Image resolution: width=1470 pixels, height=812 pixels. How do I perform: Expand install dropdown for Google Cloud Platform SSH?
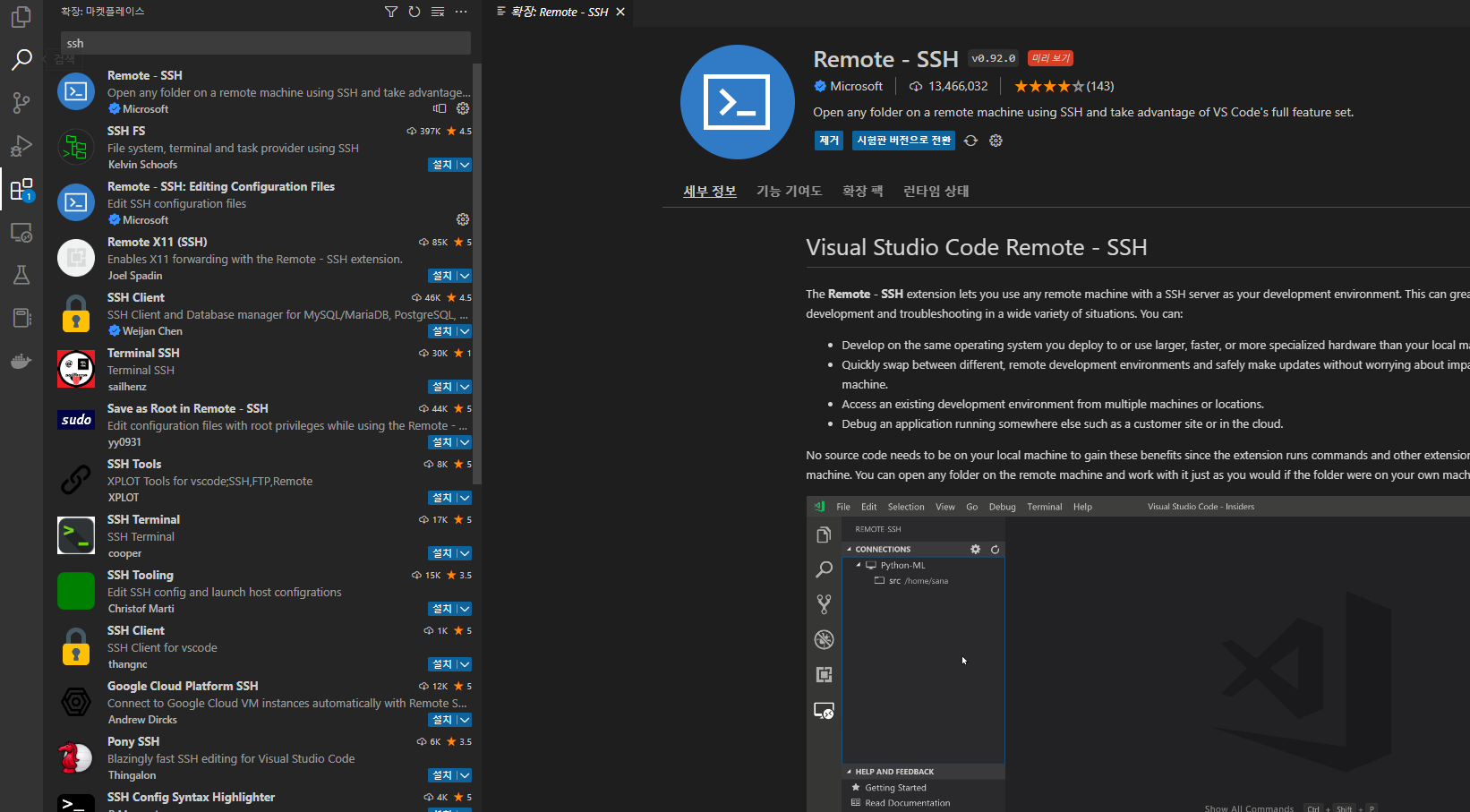click(464, 720)
